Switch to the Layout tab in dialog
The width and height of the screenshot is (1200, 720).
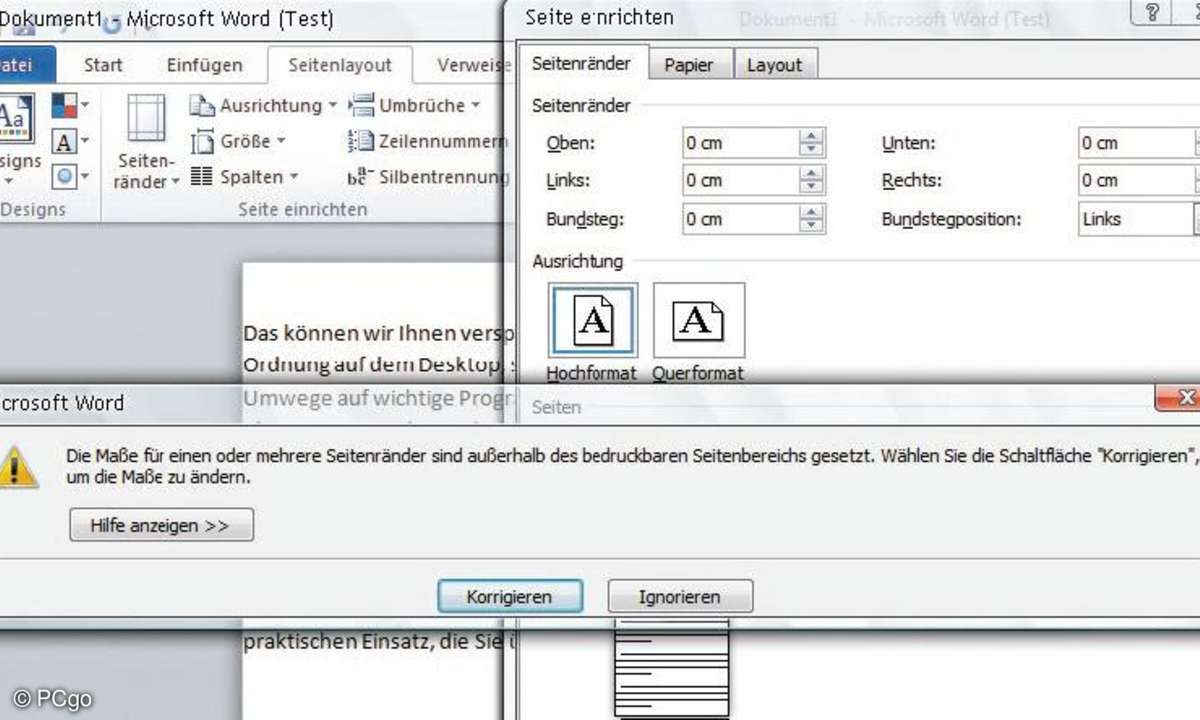775,65
